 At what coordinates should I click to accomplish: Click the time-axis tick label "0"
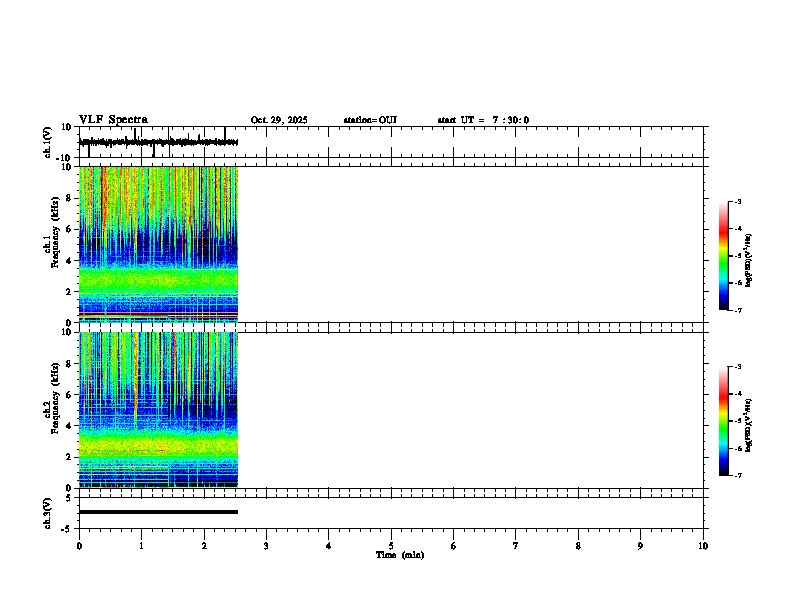79,546
